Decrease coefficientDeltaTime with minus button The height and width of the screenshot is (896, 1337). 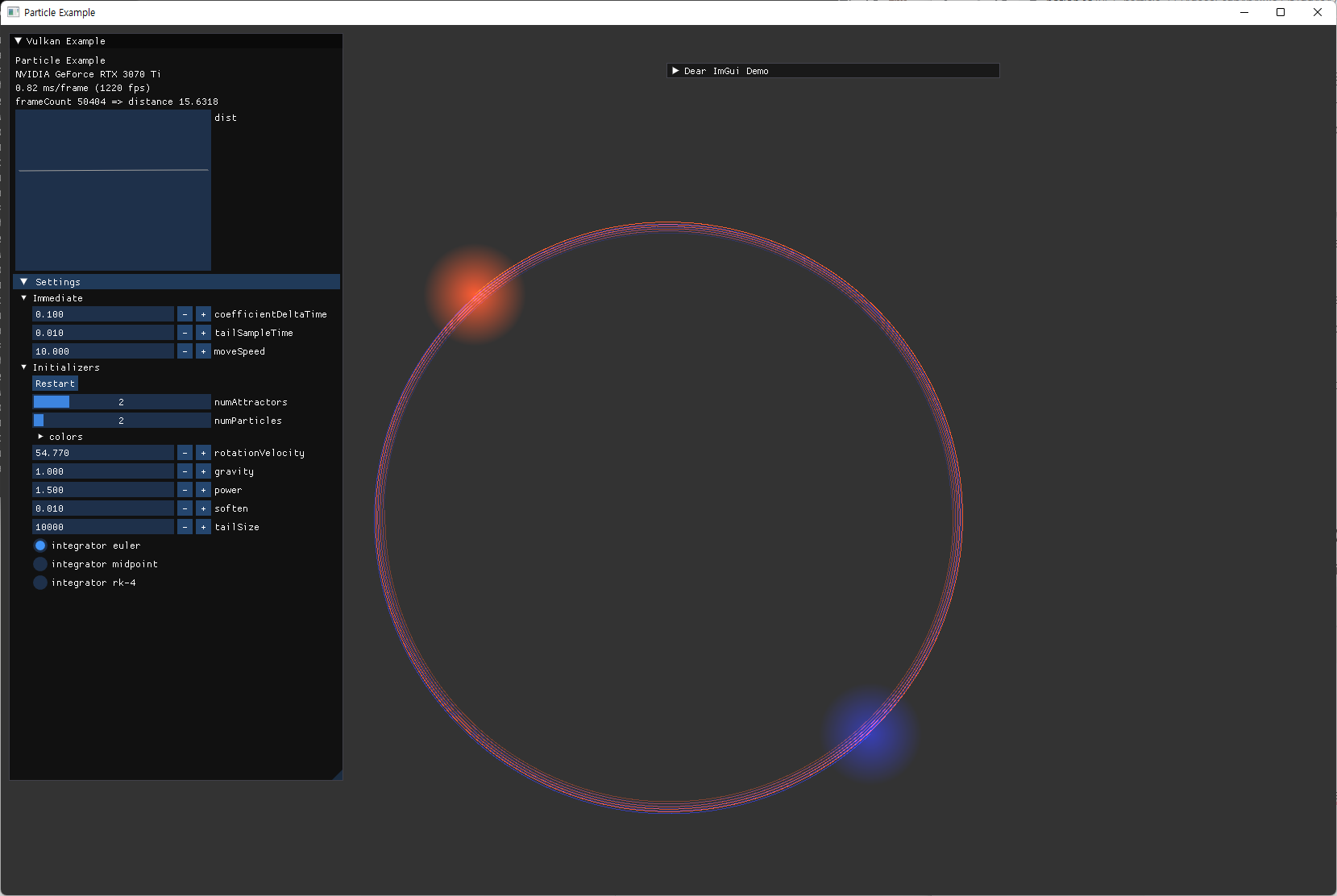185,314
